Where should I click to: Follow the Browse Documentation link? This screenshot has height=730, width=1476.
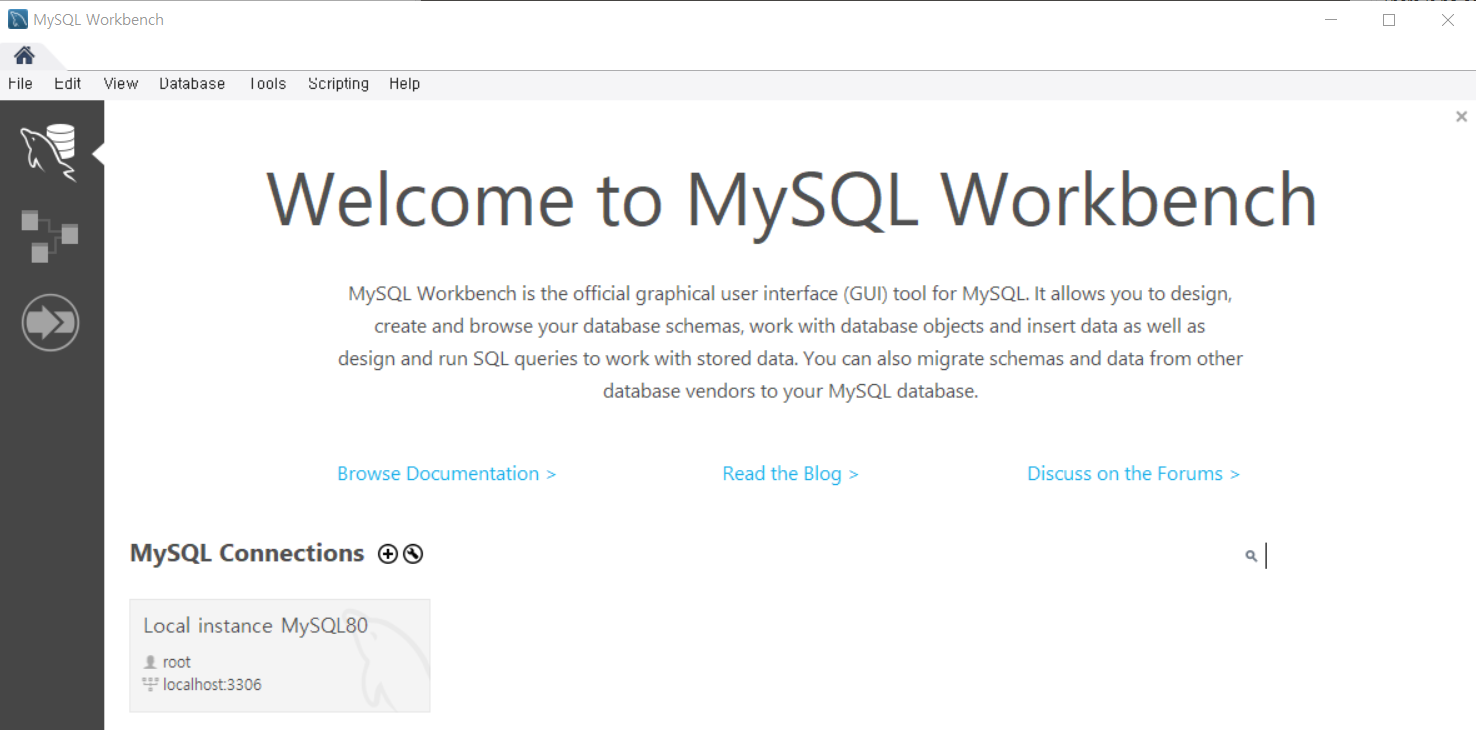click(x=446, y=474)
